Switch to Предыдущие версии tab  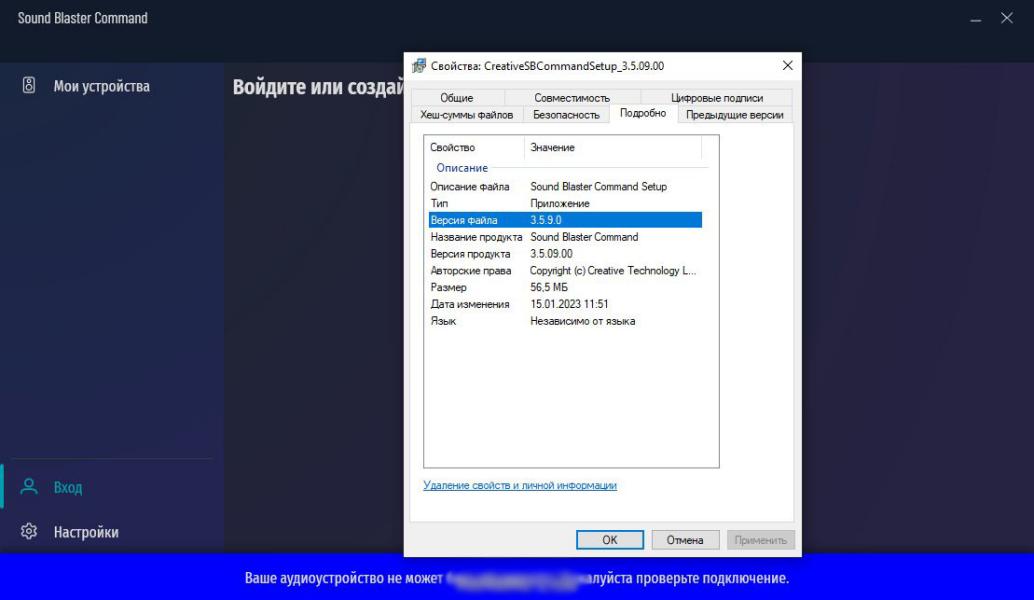coord(735,115)
